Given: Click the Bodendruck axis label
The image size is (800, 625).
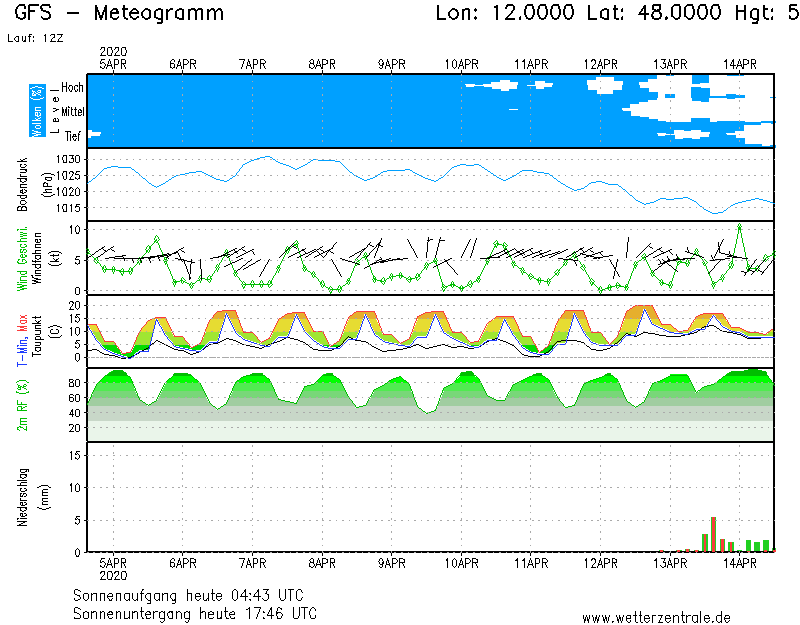Looking at the screenshot, I should click(x=21, y=184).
